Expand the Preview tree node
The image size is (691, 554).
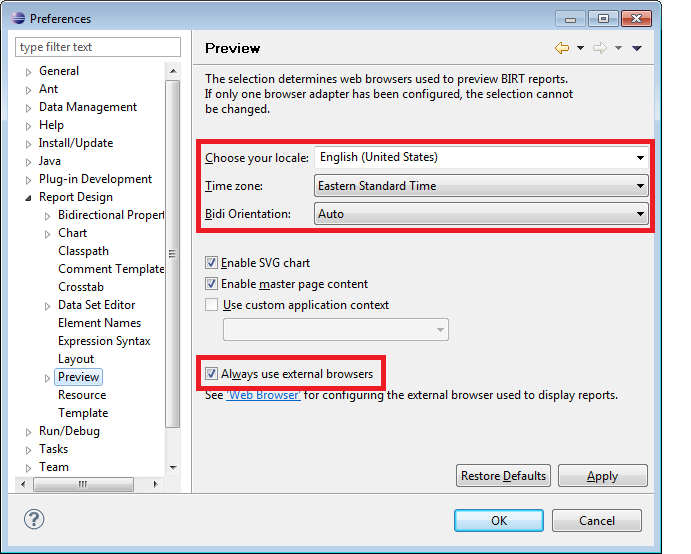48,378
